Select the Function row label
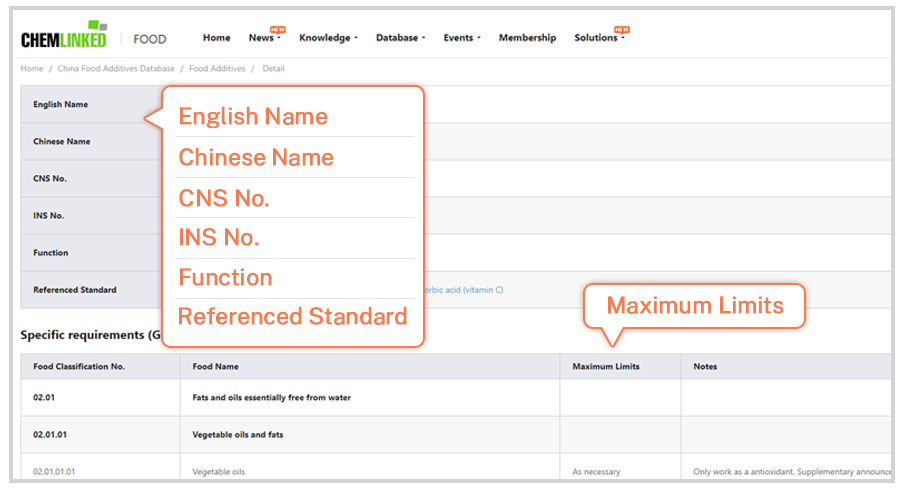This screenshot has height=489, width=900. click(x=51, y=253)
